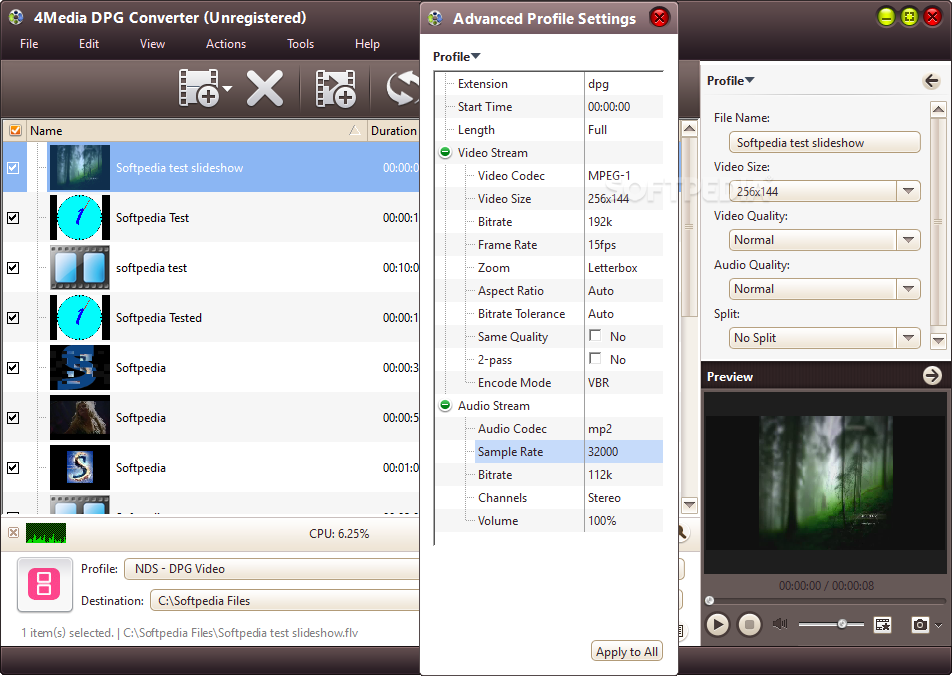Sort list by Duration column header

pos(393,131)
